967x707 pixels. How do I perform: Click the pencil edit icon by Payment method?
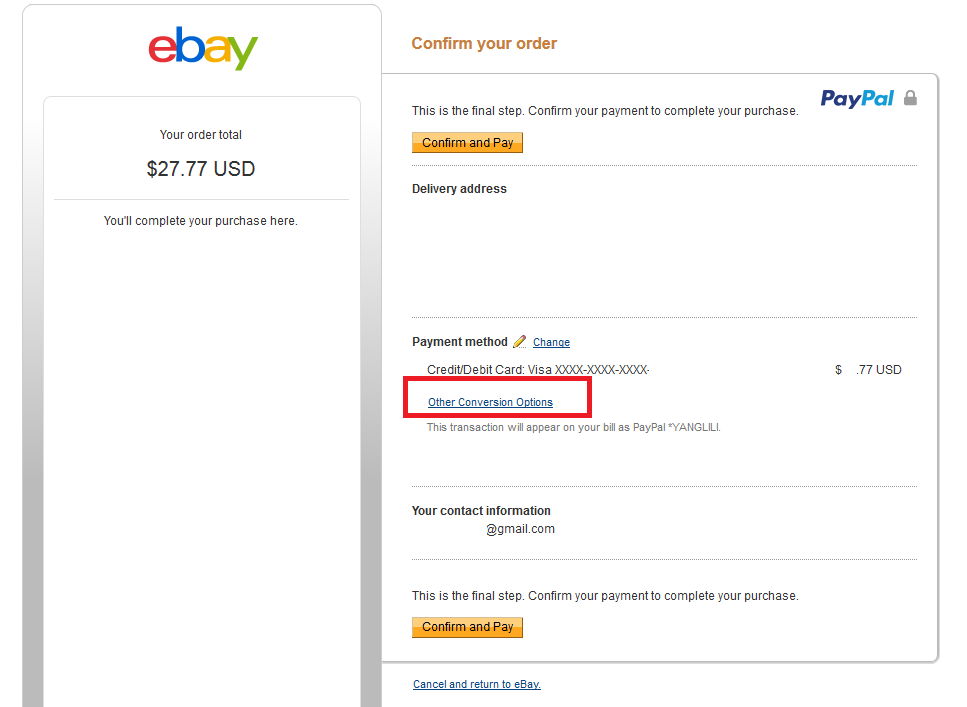click(x=520, y=342)
